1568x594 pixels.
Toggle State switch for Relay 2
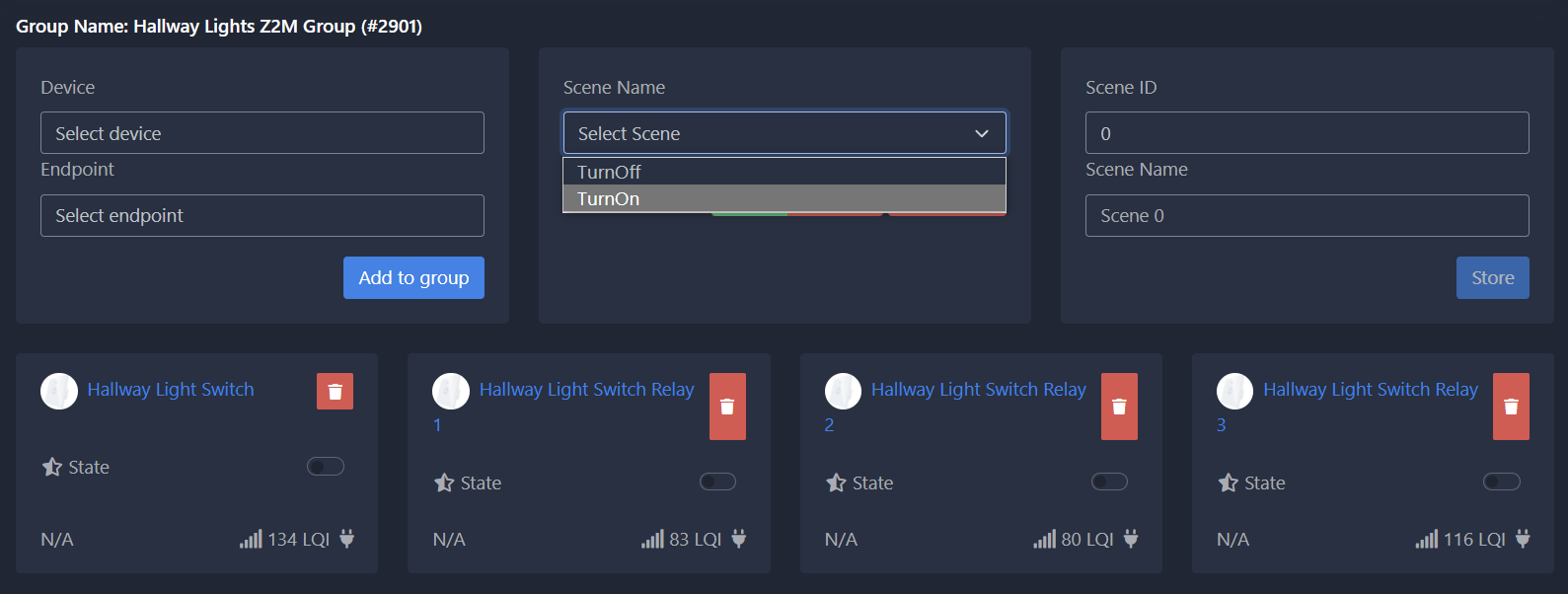(1110, 482)
